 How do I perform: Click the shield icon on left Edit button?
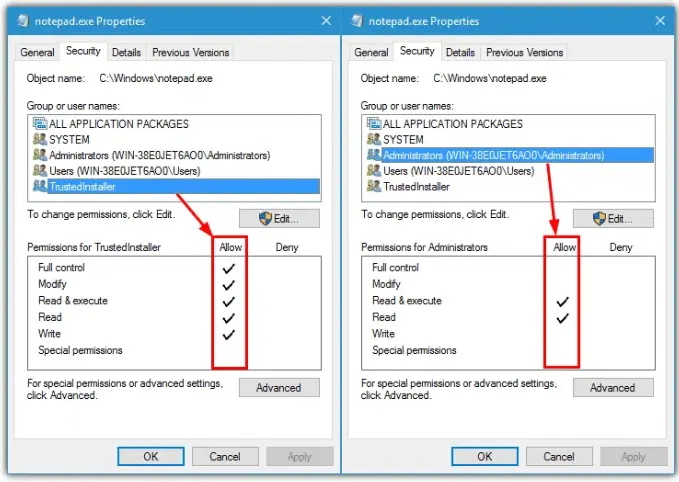pos(265,218)
